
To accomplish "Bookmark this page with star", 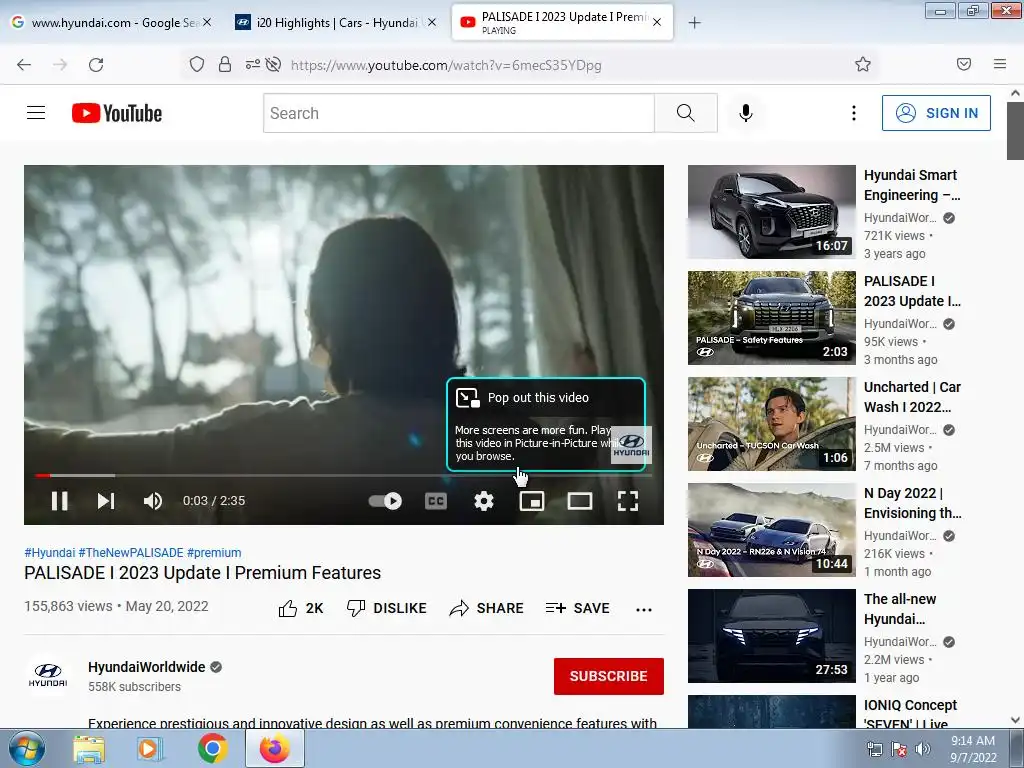I will click(x=863, y=64).
